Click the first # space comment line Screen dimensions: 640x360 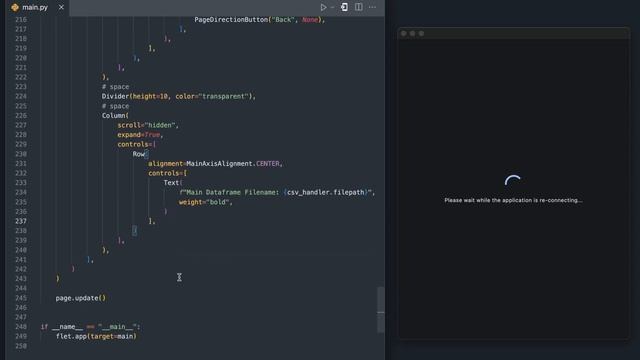pyautogui.click(x=115, y=87)
